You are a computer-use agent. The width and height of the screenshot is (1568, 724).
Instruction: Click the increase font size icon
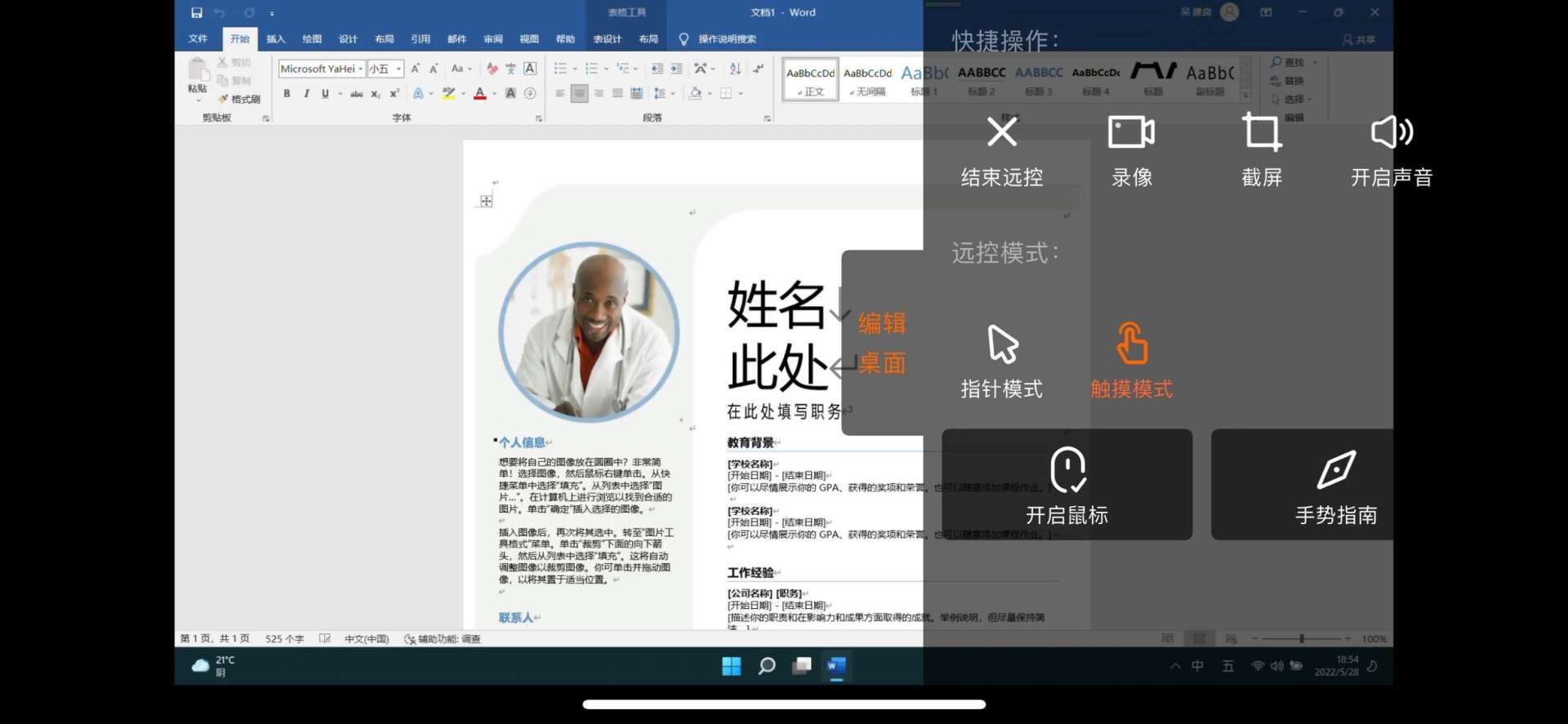[x=415, y=69]
